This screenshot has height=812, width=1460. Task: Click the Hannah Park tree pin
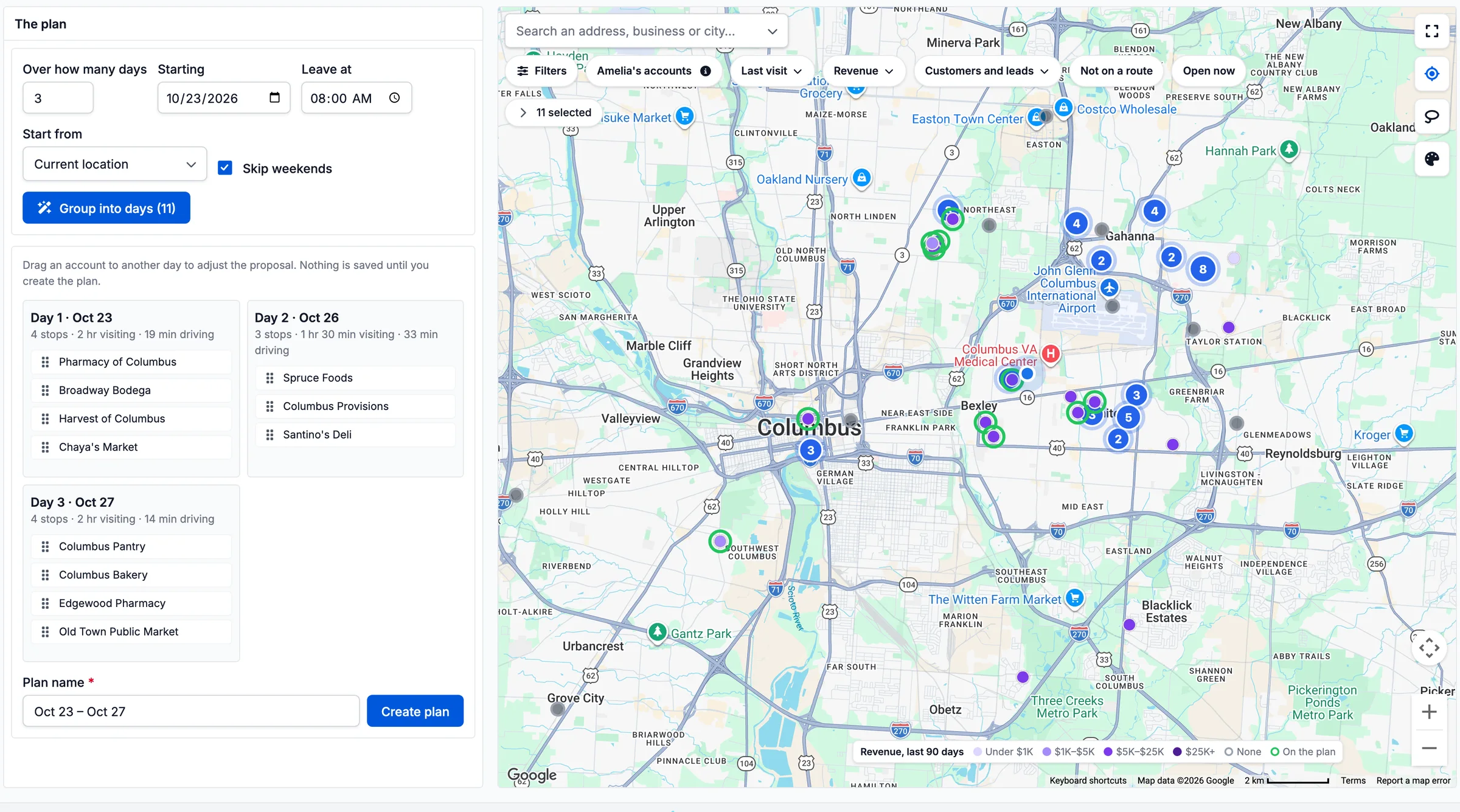pos(1289,149)
